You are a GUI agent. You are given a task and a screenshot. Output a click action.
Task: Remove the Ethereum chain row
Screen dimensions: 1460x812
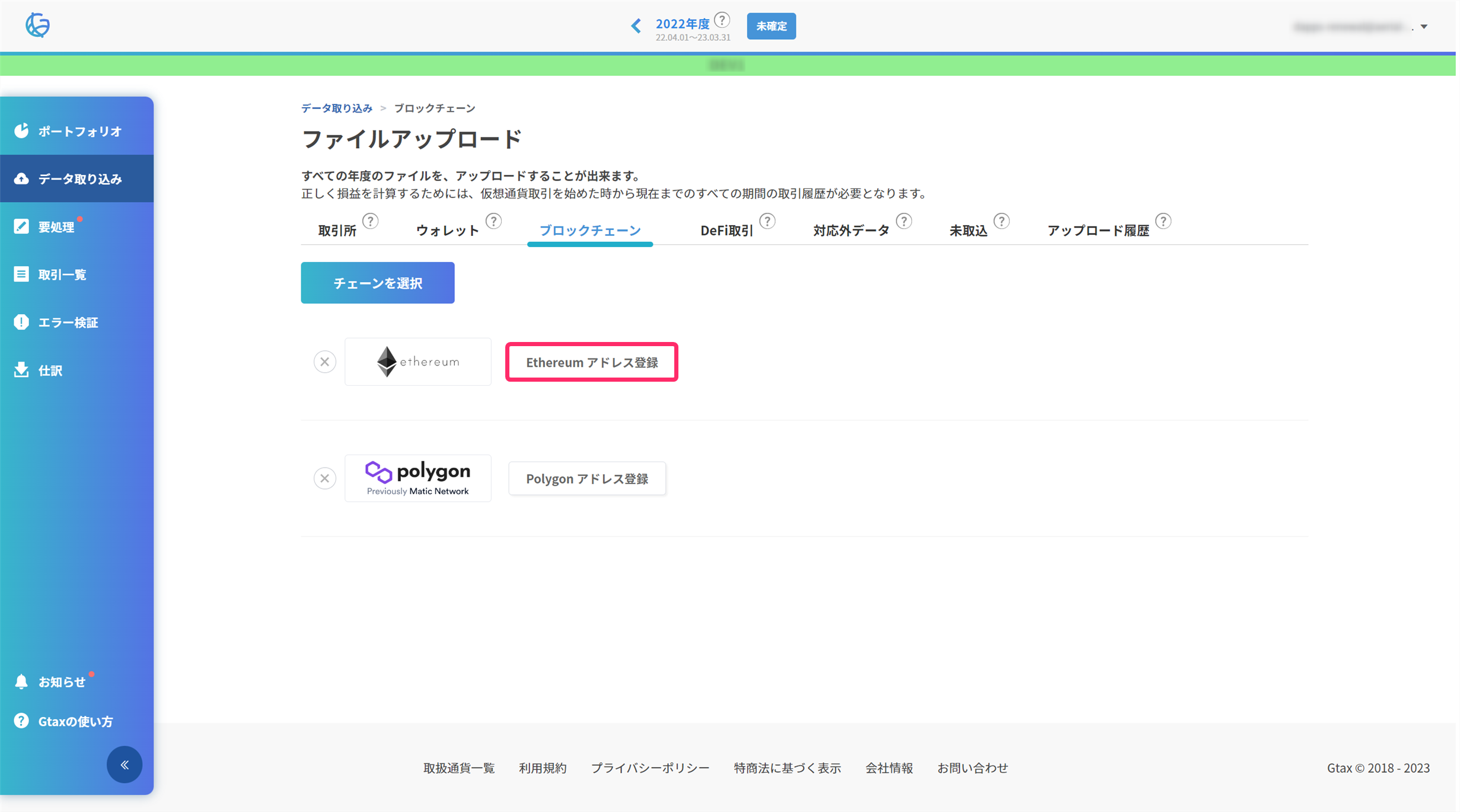(x=324, y=362)
